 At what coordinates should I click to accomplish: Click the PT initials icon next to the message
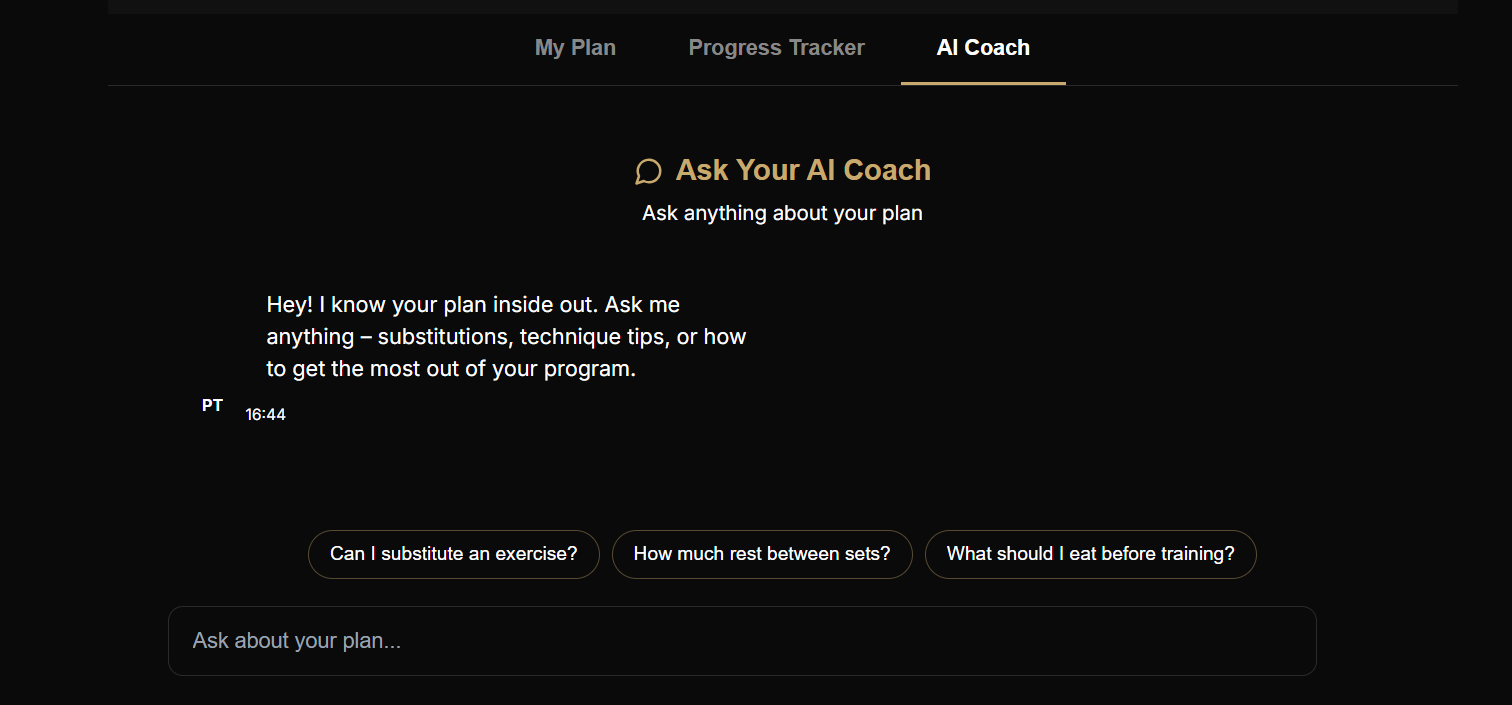(212, 405)
